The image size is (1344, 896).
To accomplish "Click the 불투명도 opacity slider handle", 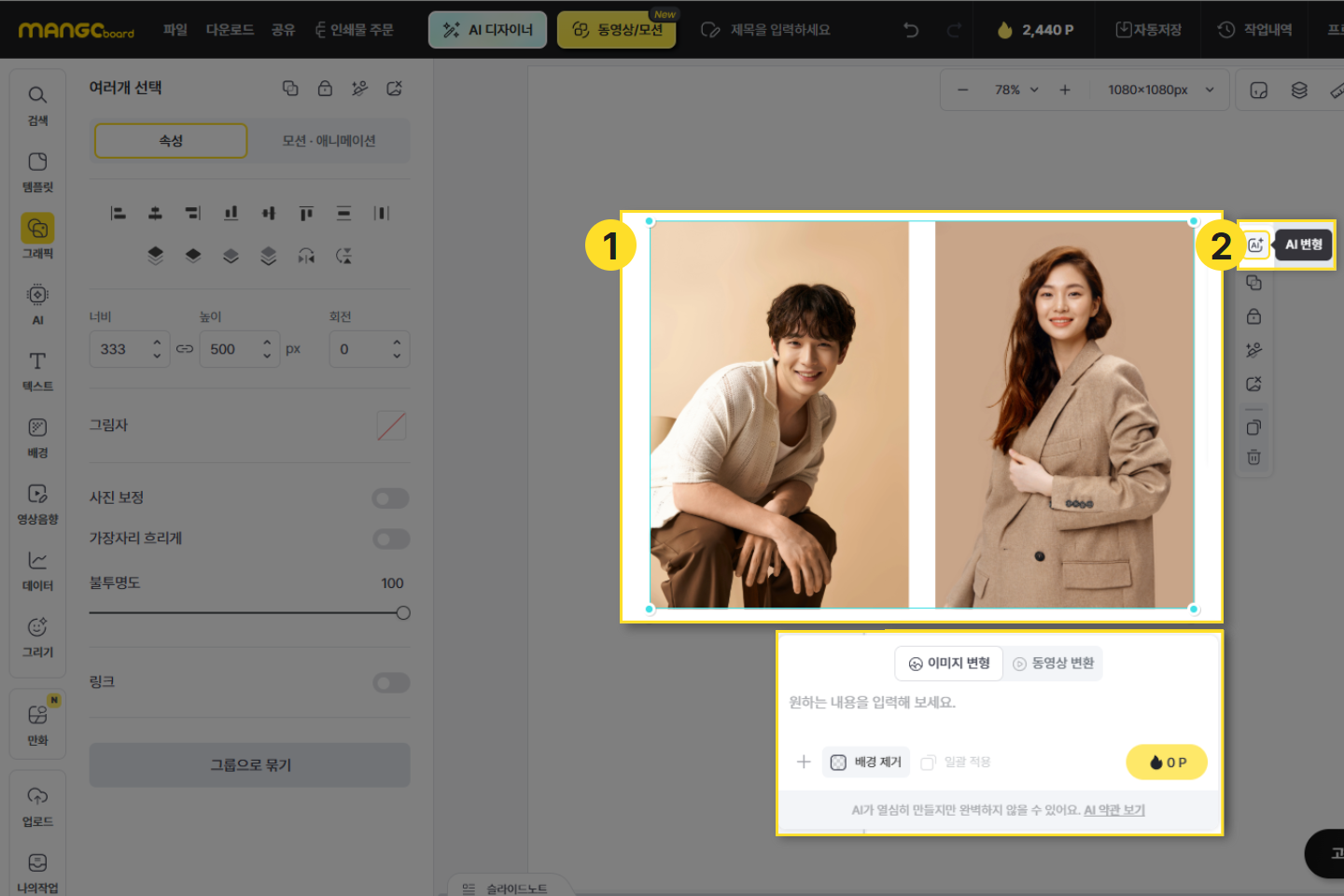I will tap(403, 613).
